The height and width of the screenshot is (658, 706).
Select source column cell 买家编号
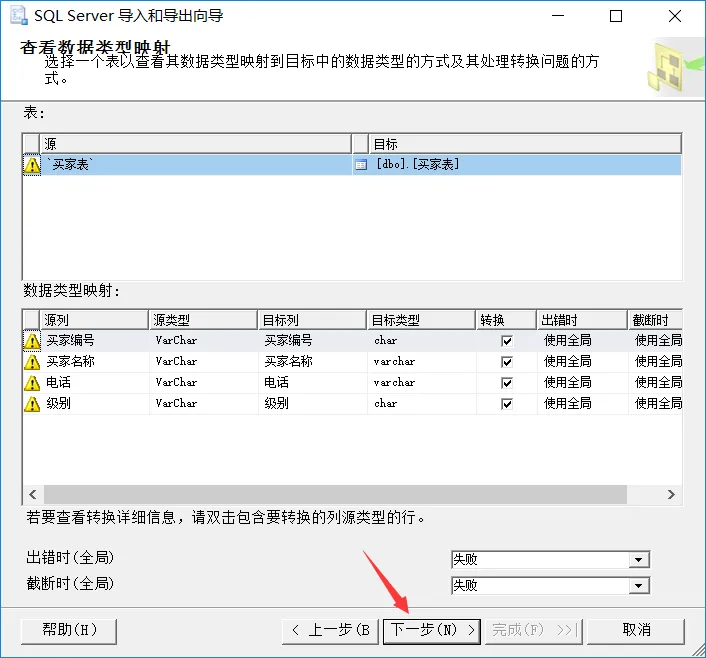[x=95, y=340]
